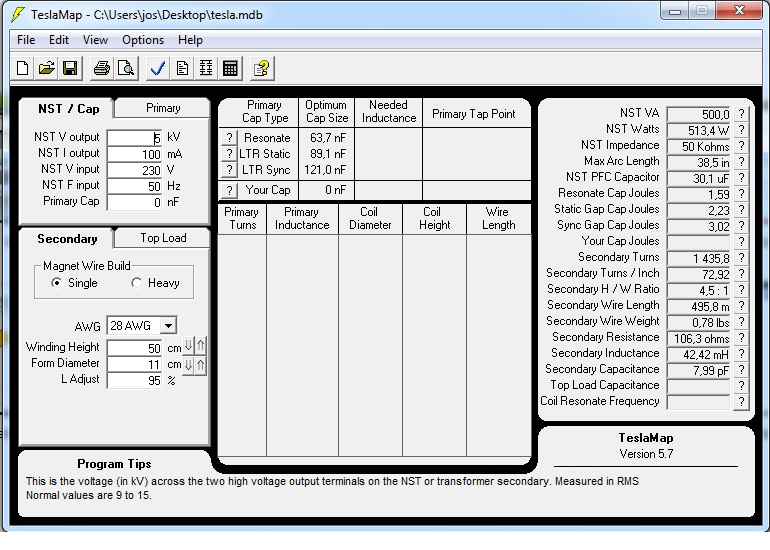The height and width of the screenshot is (550, 770).
Task: Click the Form Diameter input field
Action: 135,364
